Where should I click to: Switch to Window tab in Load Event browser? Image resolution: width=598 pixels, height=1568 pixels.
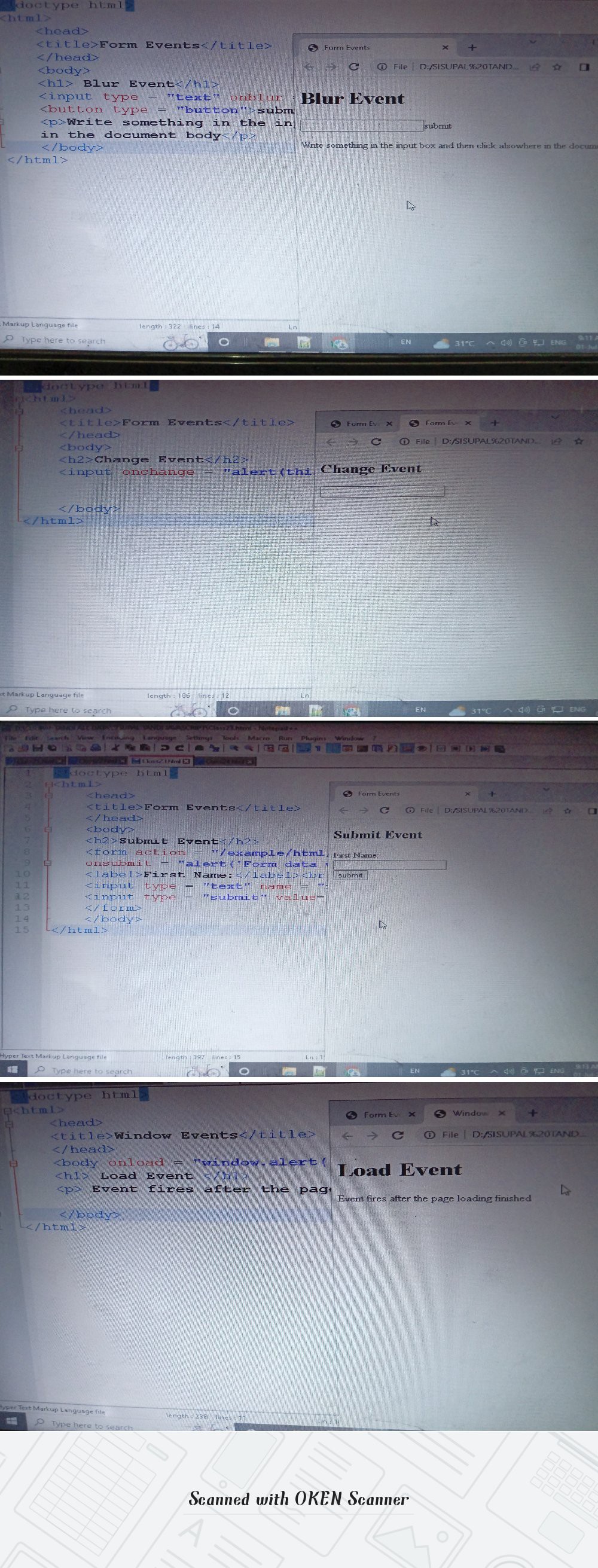tap(469, 1114)
